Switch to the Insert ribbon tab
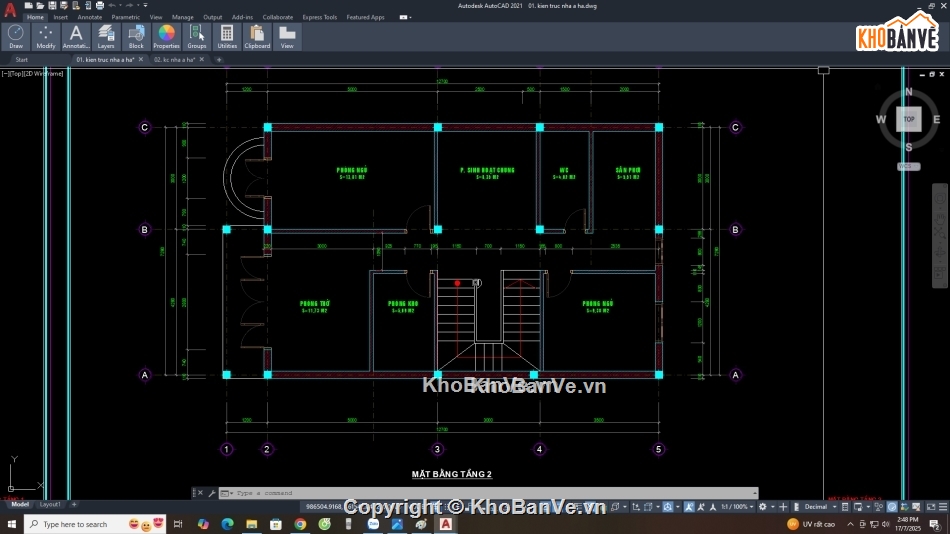The height and width of the screenshot is (534, 950). [x=60, y=17]
